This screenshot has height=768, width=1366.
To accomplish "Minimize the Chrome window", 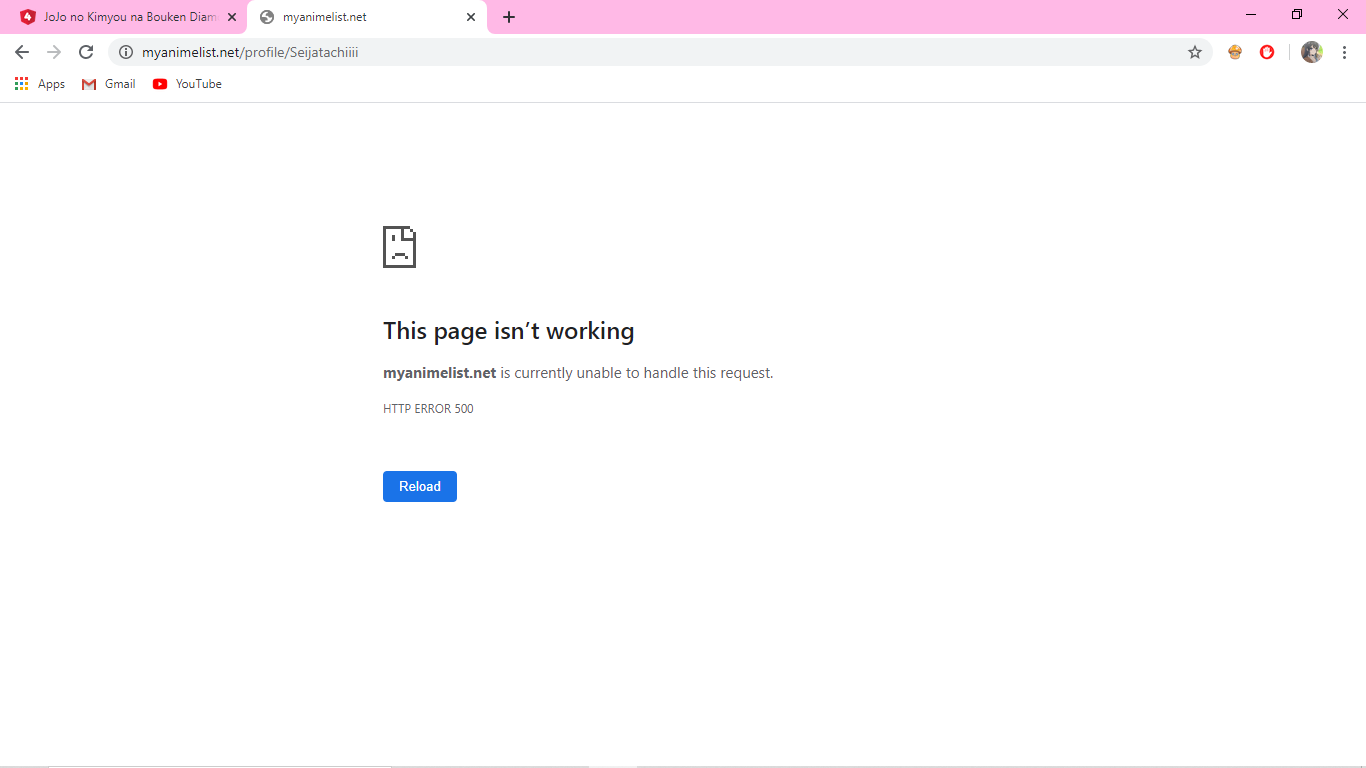I will click(x=1252, y=14).
